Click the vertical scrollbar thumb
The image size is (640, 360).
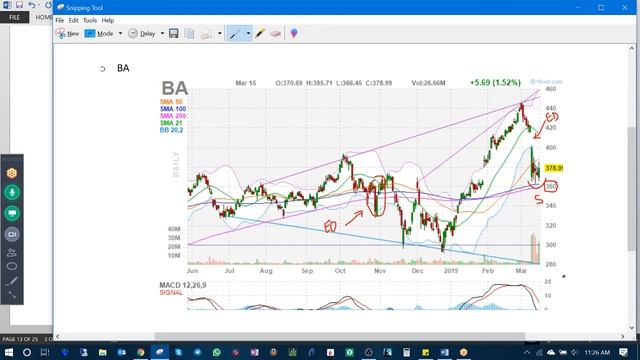point(631,189)
